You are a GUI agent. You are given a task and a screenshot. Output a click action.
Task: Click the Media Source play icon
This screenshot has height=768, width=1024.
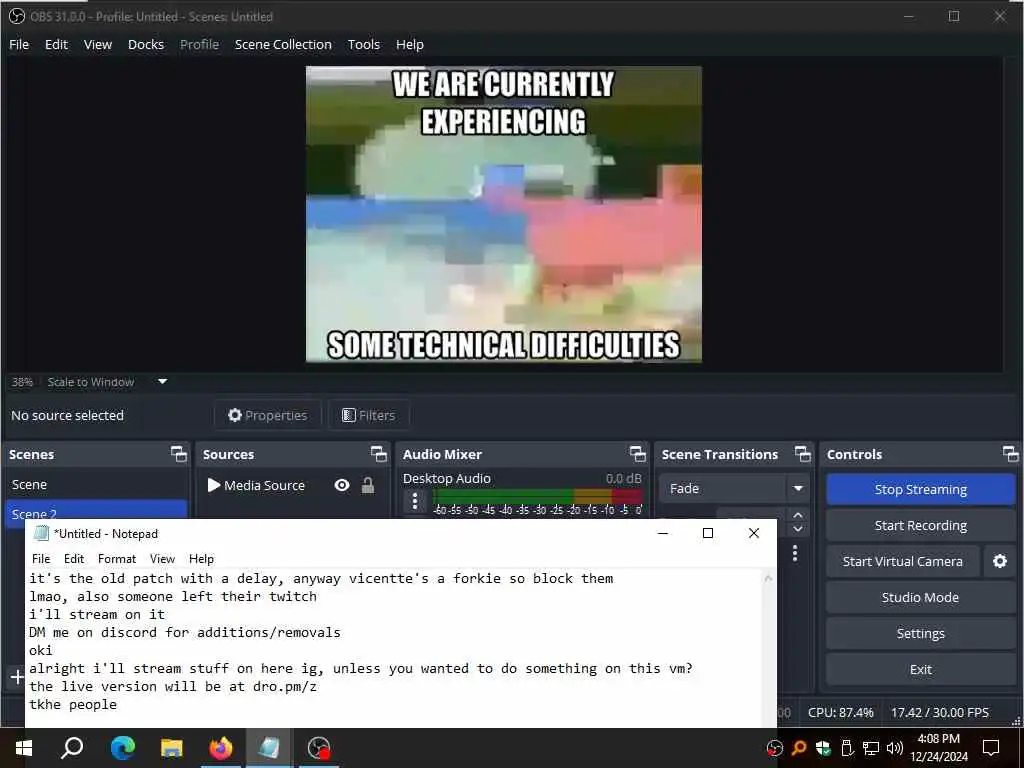pos(214,485)
